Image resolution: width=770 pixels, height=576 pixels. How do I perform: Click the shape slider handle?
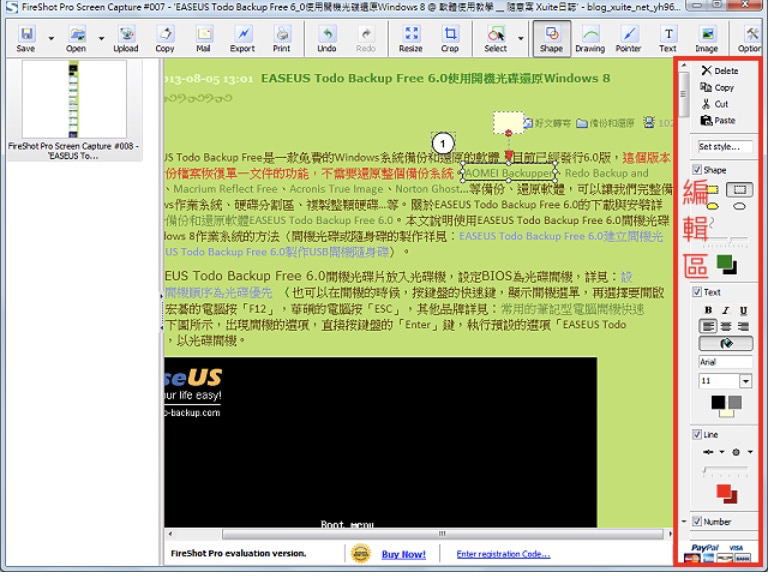[731, 240]
